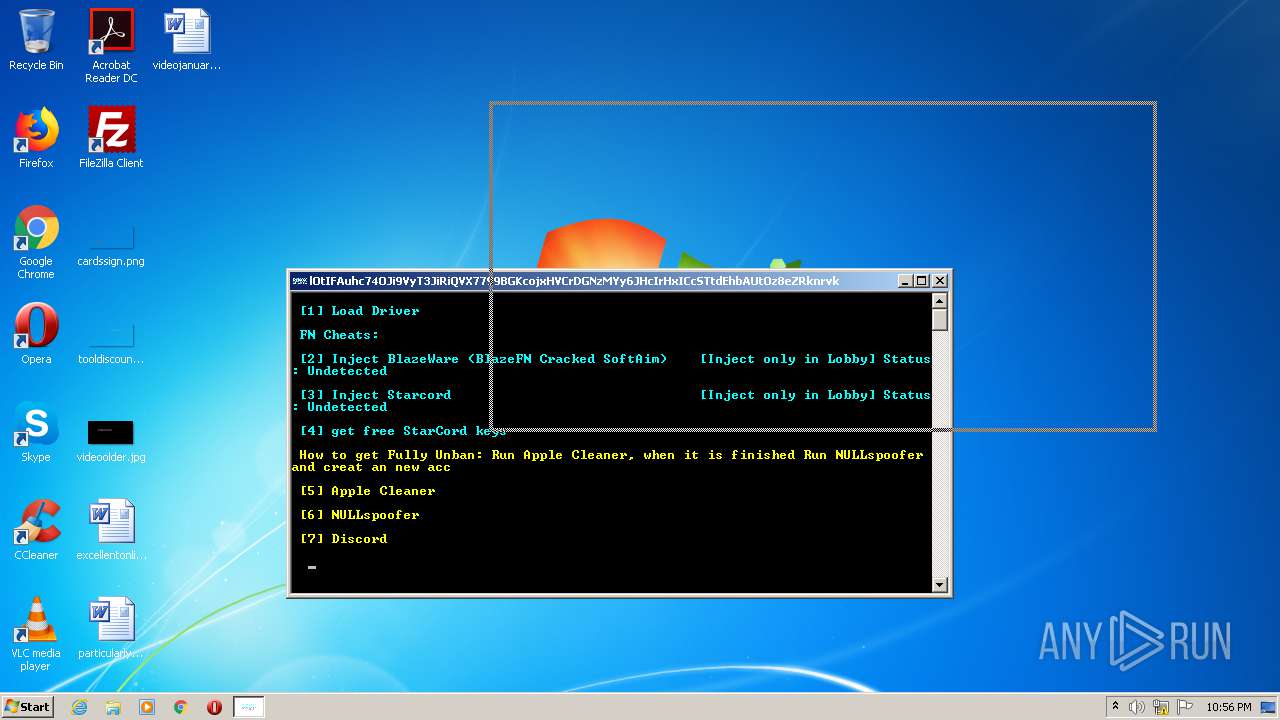
Task: Click the console vertical scrollbar thumb
Action: (939, 320)
